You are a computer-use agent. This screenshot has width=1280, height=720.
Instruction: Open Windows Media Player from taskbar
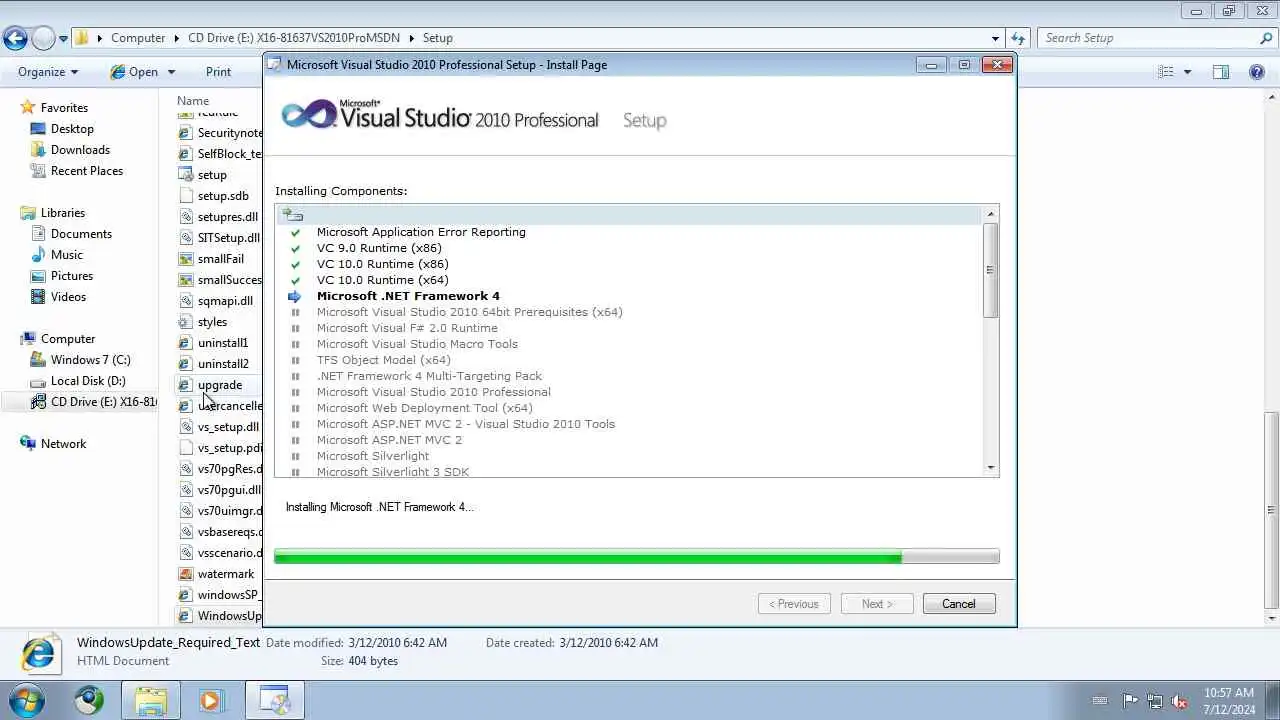tap(210, 700)
